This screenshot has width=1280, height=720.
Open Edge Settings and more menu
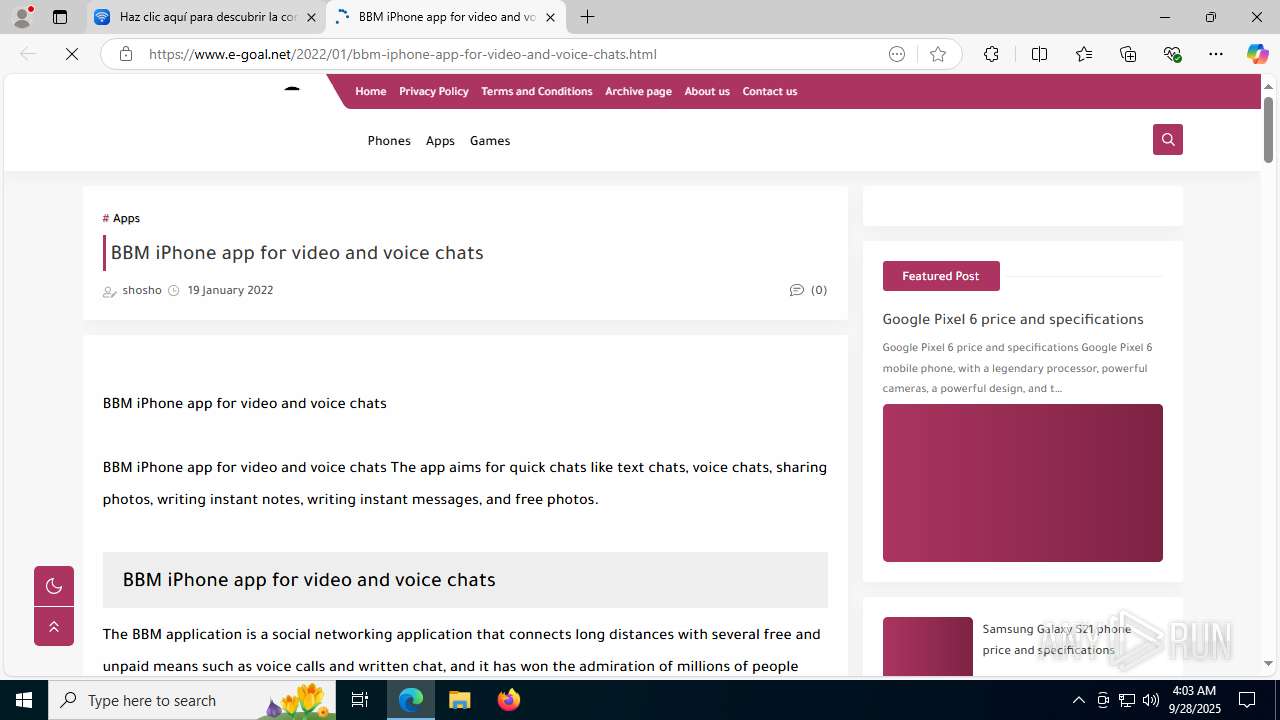click(x=1216, y=54)
